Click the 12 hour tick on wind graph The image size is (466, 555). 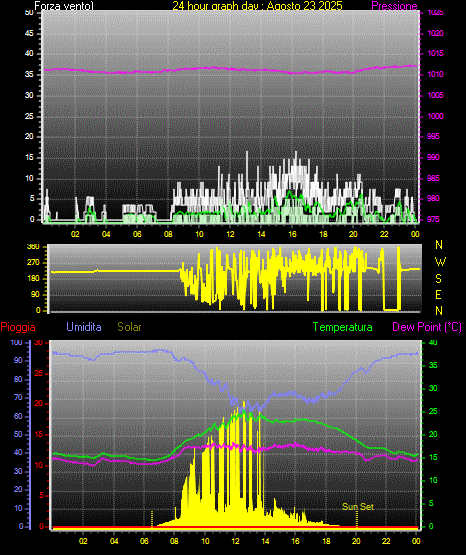[x=230, y=234]
